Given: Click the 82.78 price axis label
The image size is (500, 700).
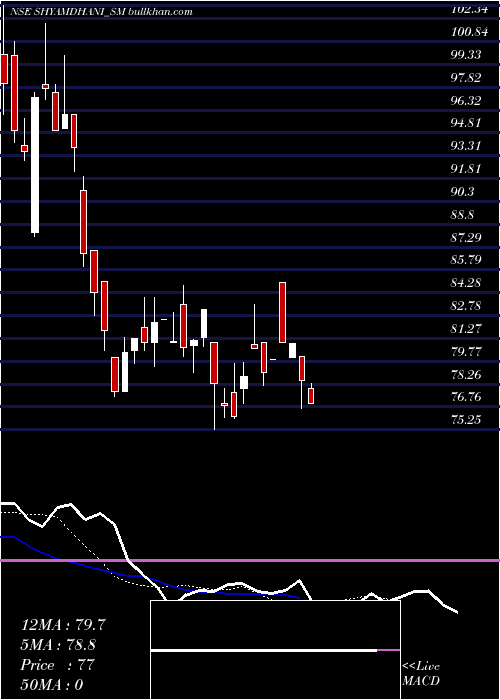Looking at the screenshot, I should (466, 306).
